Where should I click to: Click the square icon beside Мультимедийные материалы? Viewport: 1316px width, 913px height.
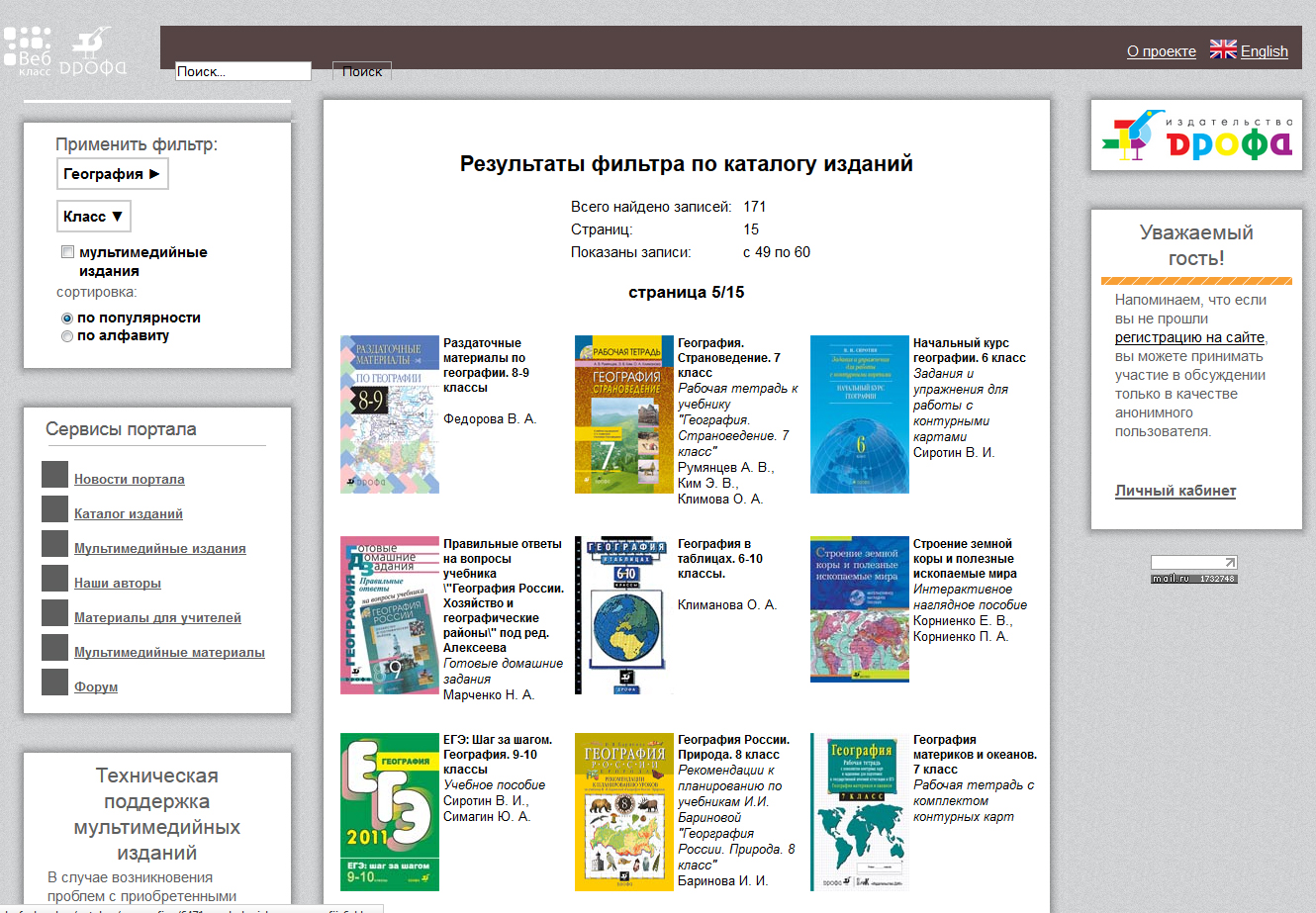[55, 648]
